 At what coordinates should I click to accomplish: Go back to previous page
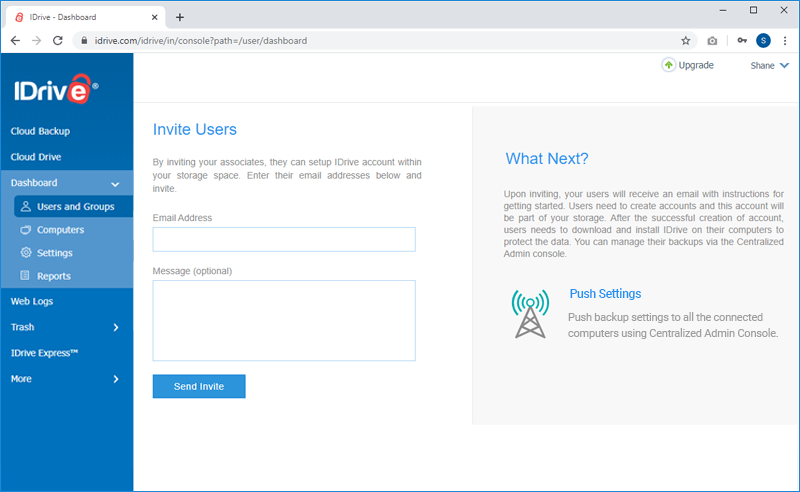(x=15, y=41)
